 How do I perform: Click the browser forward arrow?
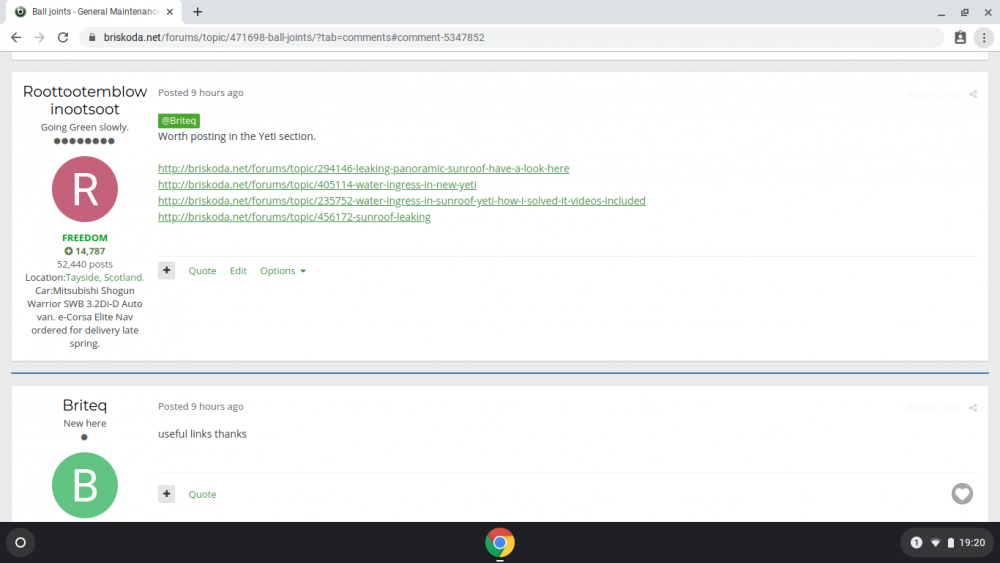[x=40, y=38]
